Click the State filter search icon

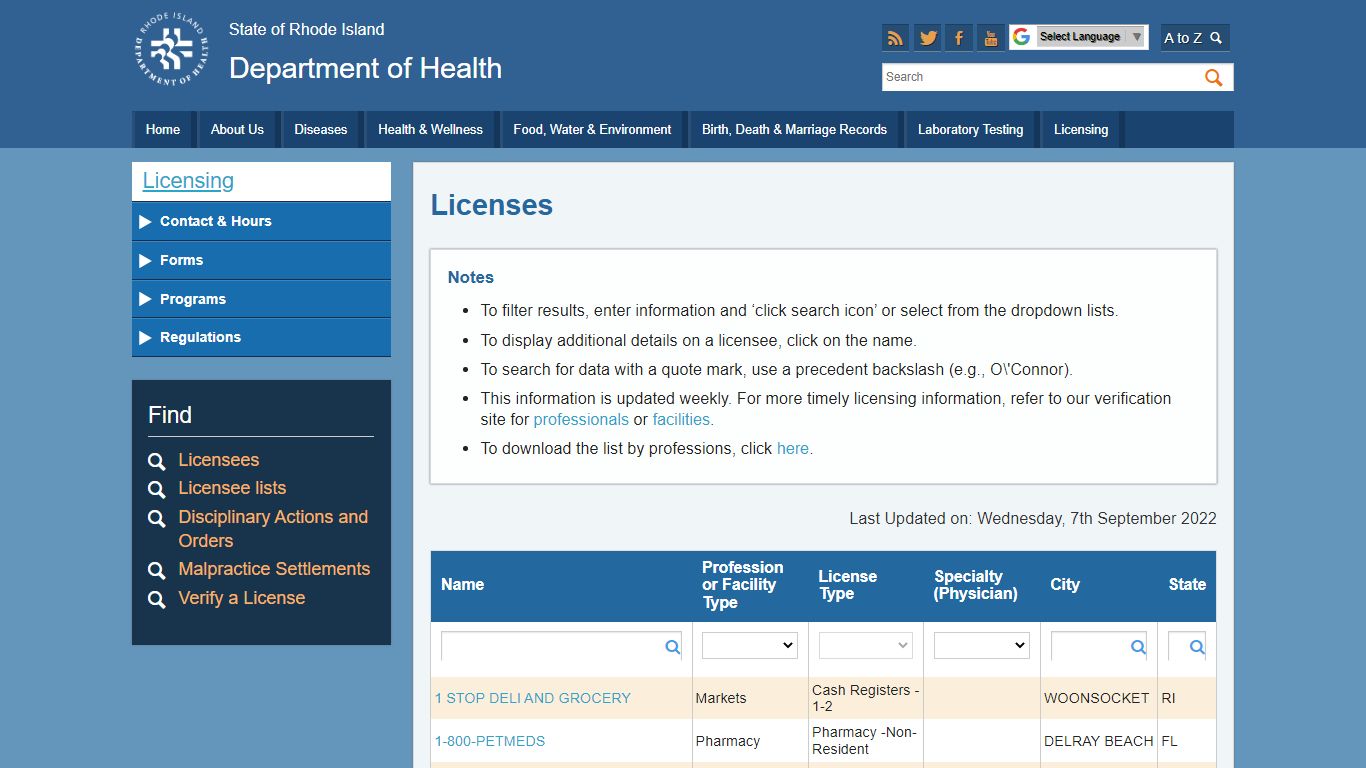point(1197,647)
